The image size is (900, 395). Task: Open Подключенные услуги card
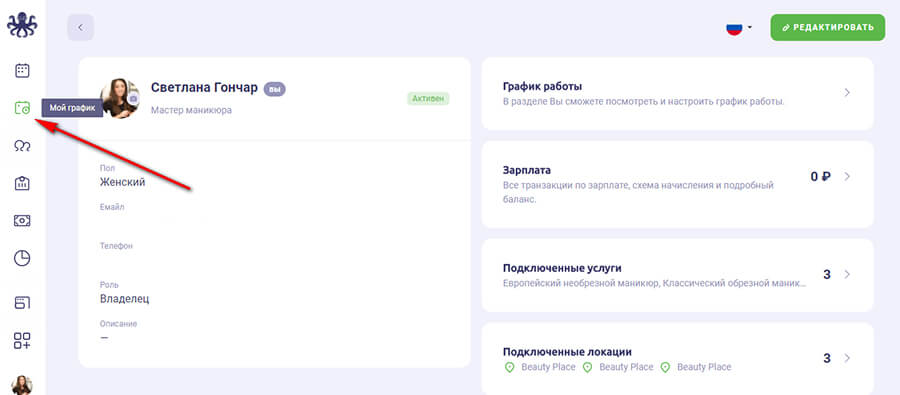click(x=677, y=276)
